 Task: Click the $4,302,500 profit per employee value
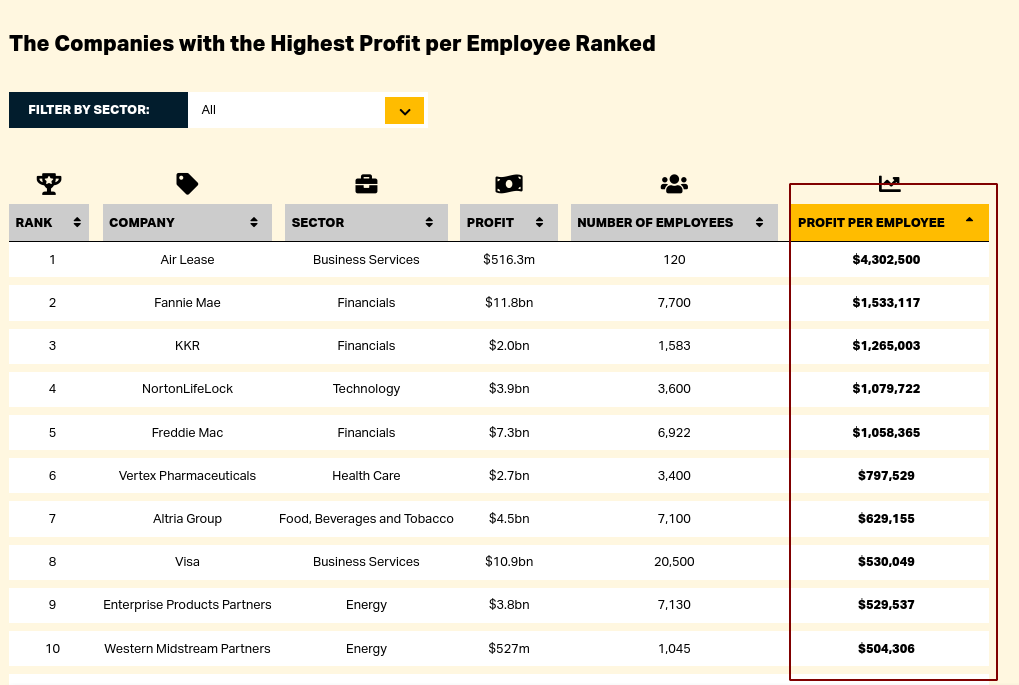(886, 259)
